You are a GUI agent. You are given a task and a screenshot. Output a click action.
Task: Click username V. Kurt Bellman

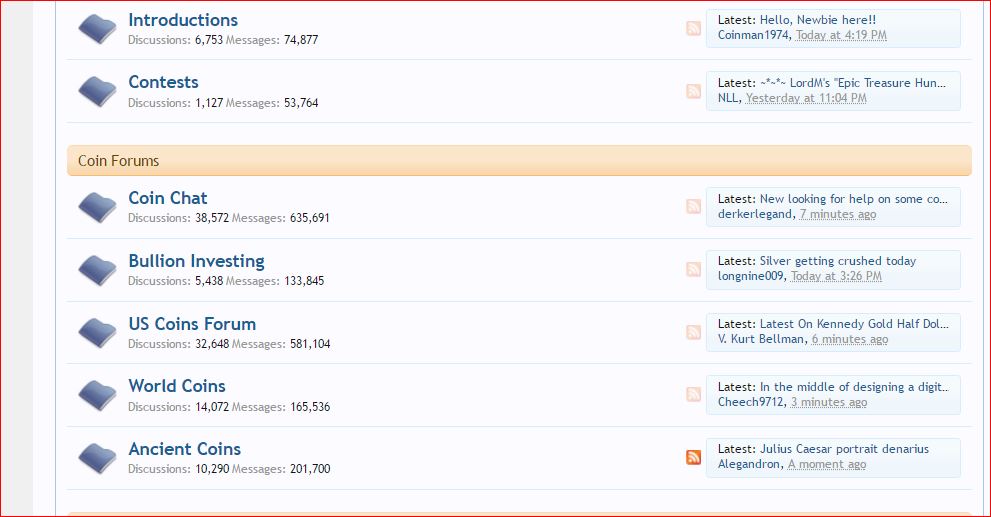pos(761,339)
